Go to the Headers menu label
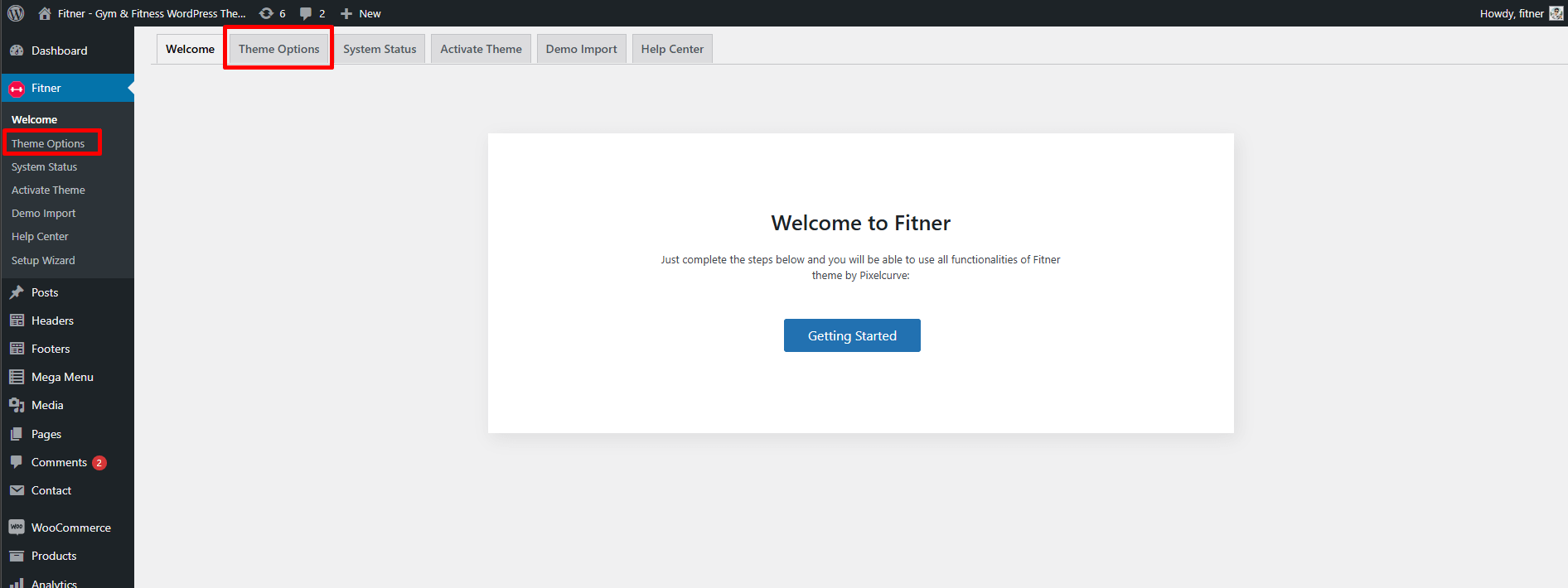 52,321
